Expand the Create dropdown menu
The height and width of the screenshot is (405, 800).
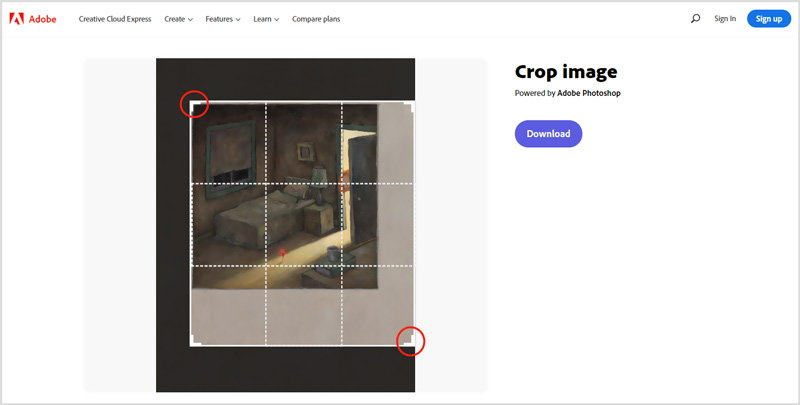click(x=179, y=19)
